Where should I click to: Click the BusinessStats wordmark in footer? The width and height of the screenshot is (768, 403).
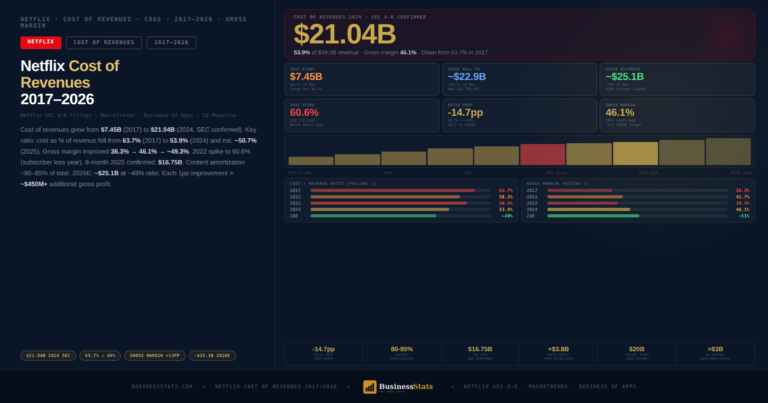406,386
